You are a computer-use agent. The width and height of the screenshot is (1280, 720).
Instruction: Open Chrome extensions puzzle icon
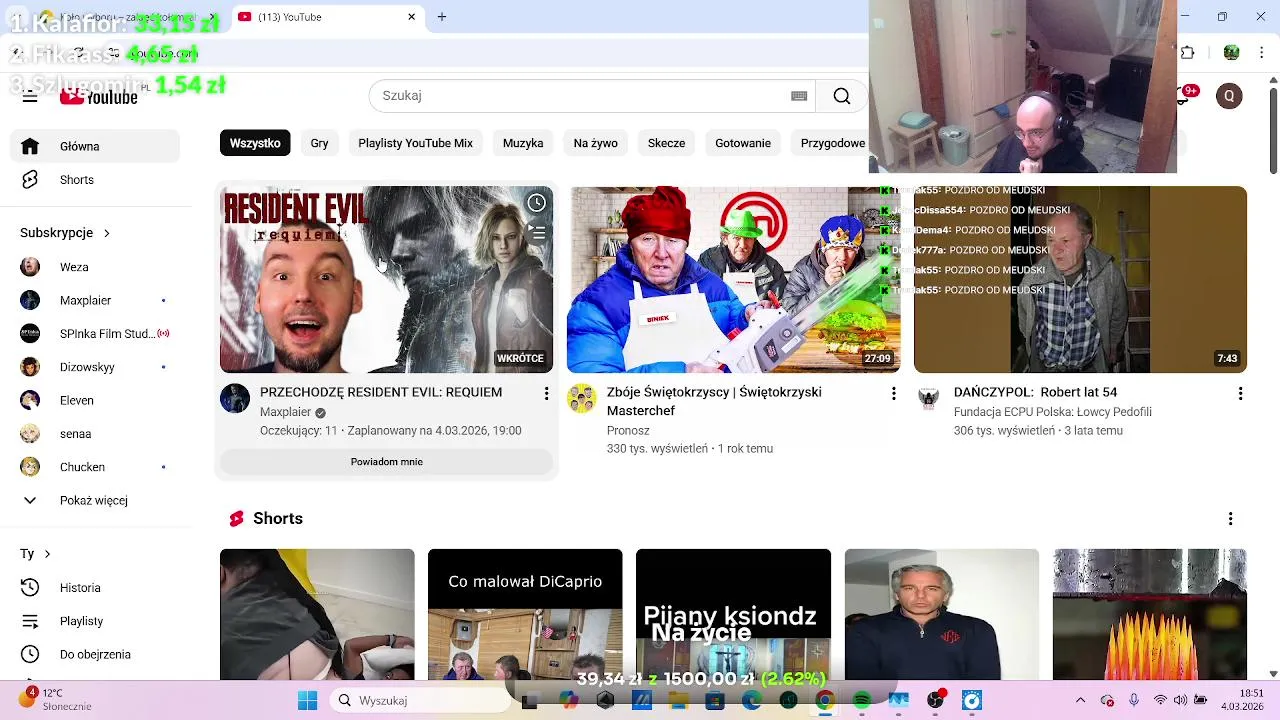1188,53
